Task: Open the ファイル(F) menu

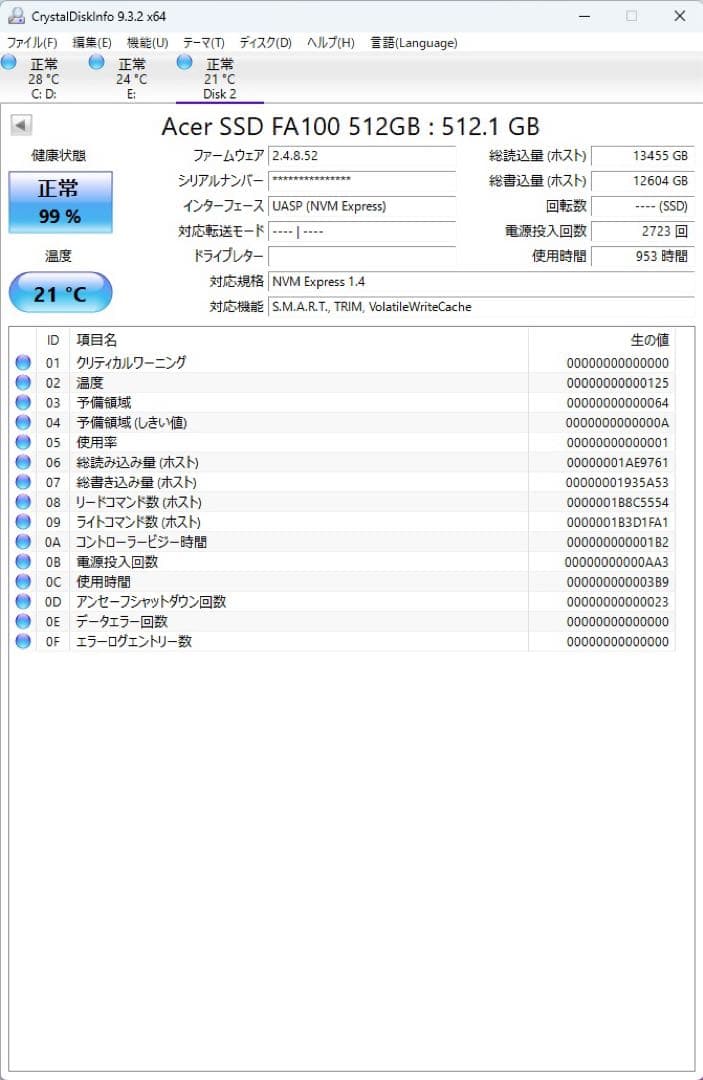Action: point(32,43)
